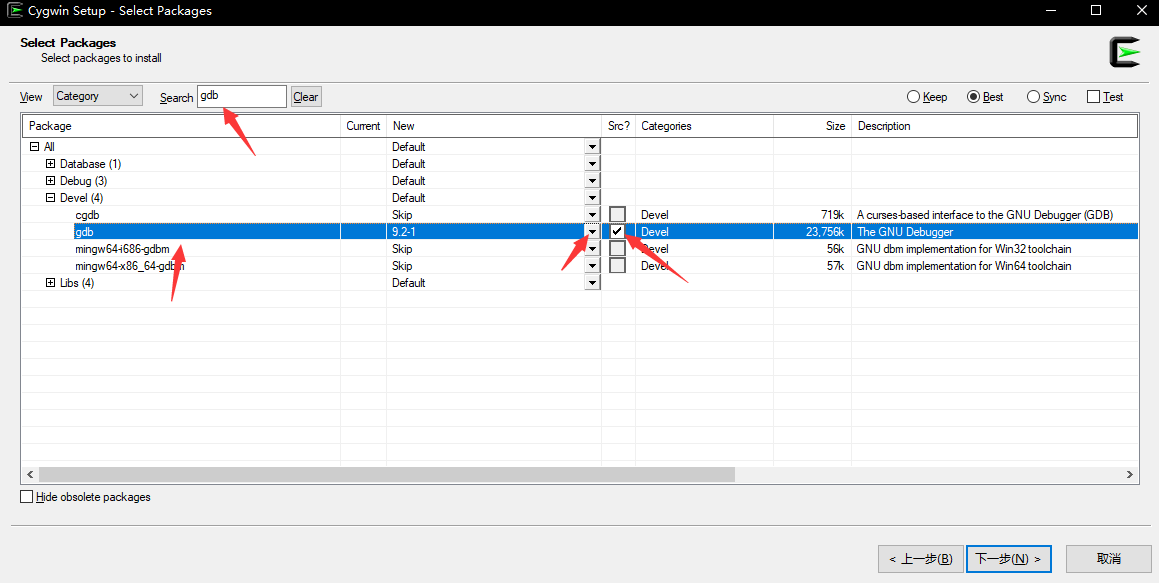Viewport: 1159px width, 583px height.
Task: Tick the Src checkbox for cgdb
Action: (617, 214)
